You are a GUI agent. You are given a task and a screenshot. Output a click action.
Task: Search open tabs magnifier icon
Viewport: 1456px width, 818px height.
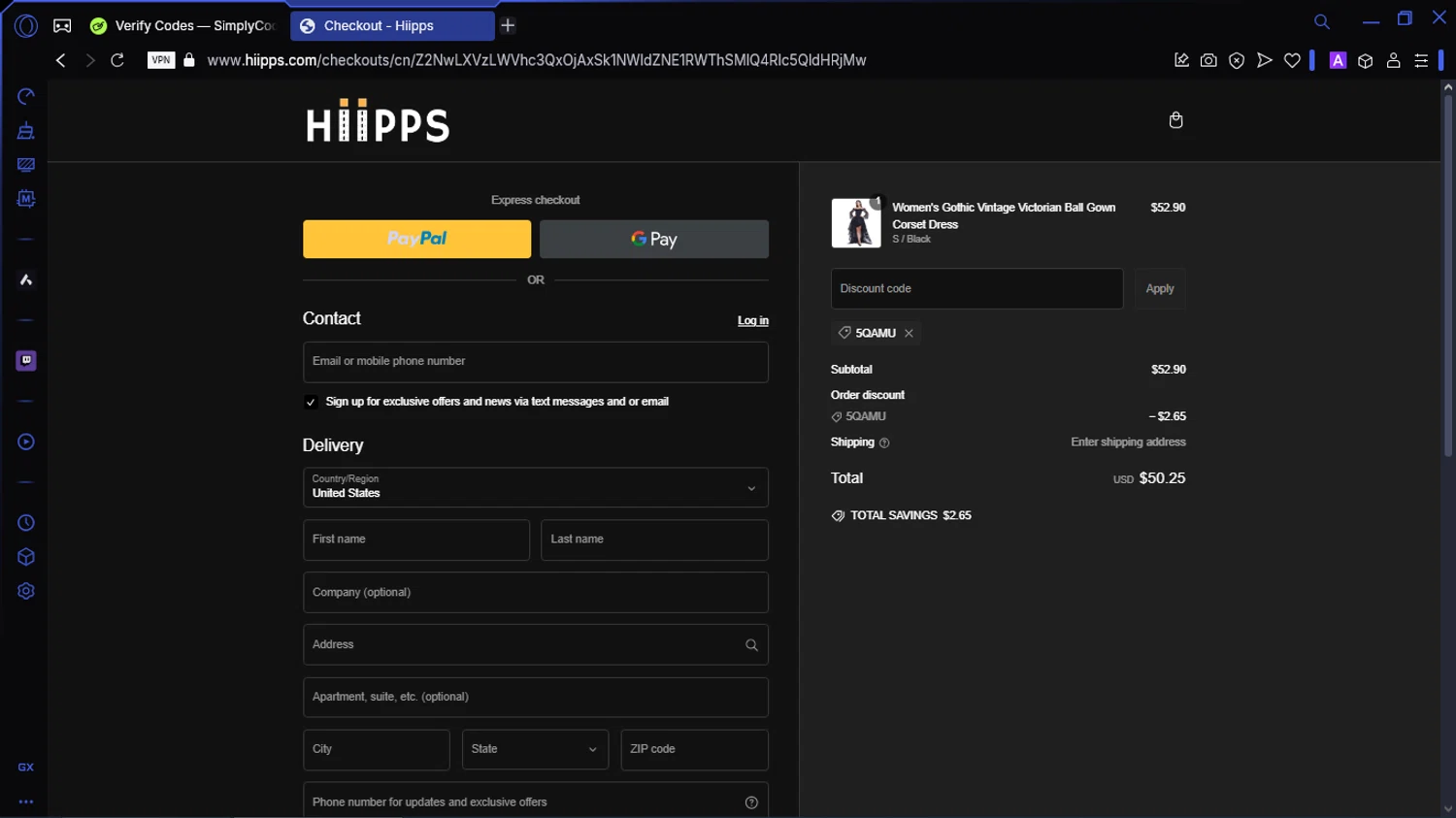1322,21
